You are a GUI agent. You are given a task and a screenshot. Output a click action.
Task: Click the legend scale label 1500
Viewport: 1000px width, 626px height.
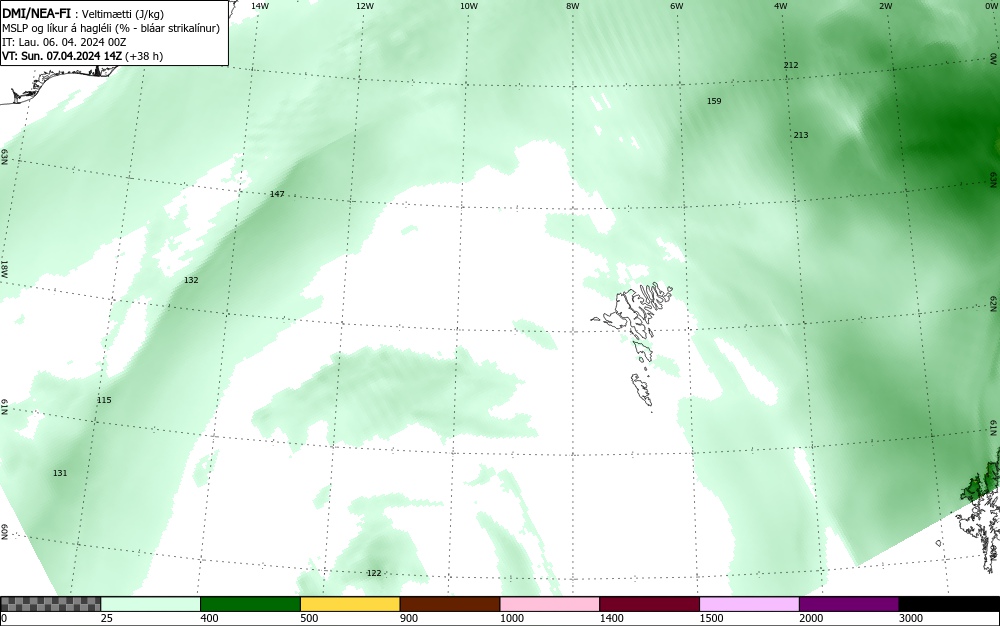pos(711,618)
